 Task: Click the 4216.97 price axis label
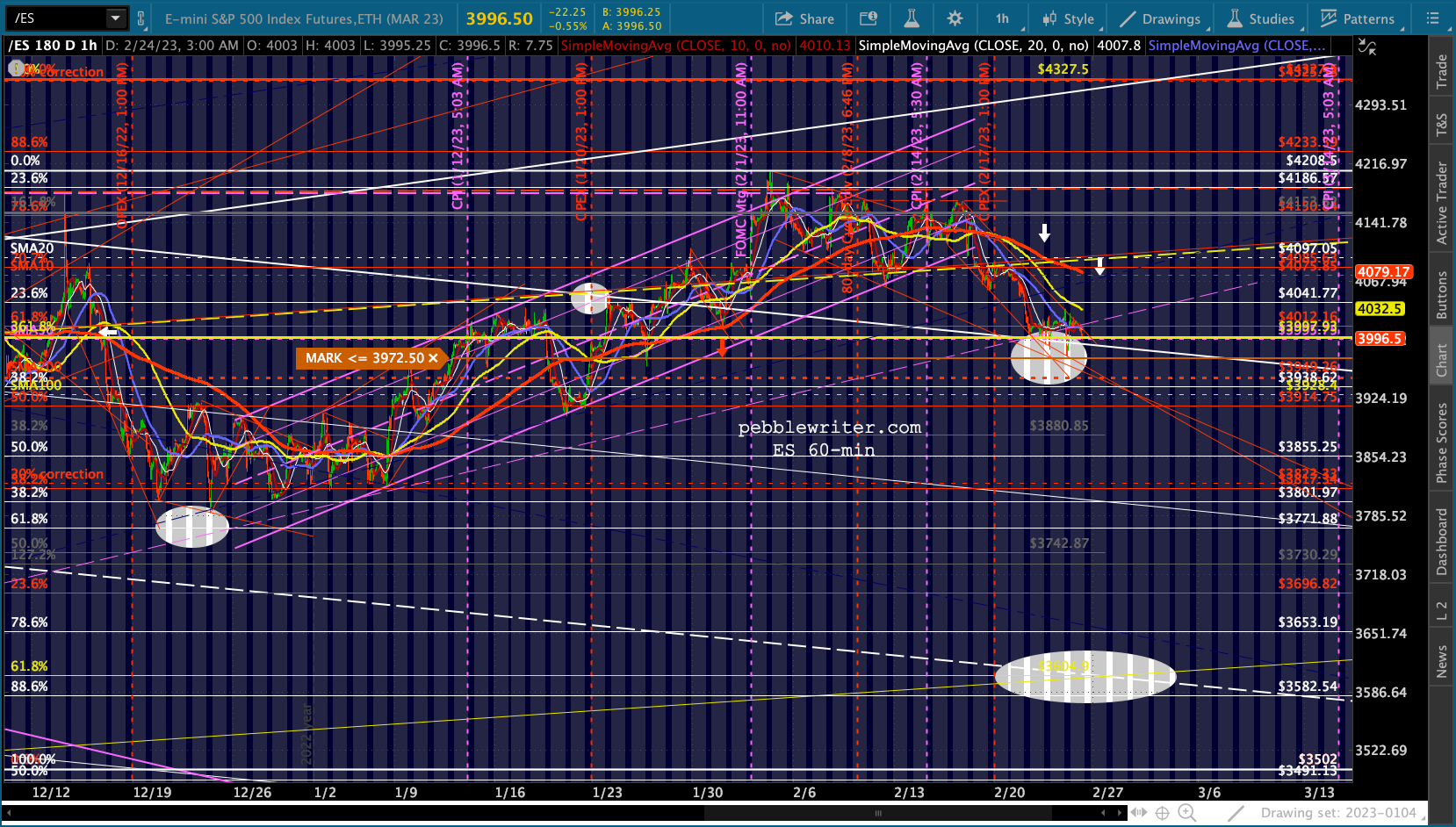1380,164
